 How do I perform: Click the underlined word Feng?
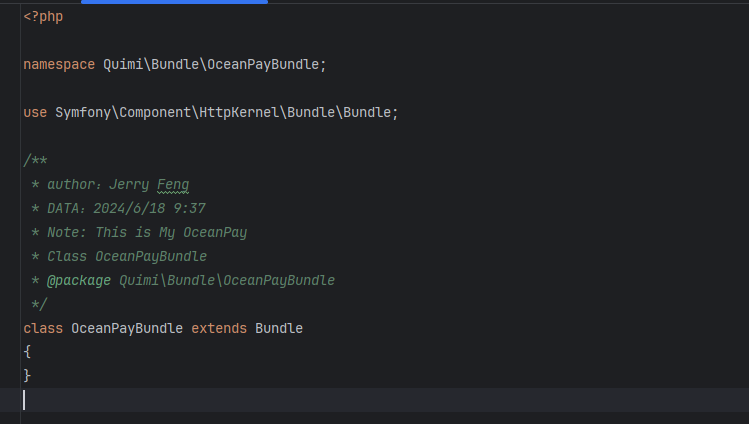pyautogui.click(x=173, y=184)
